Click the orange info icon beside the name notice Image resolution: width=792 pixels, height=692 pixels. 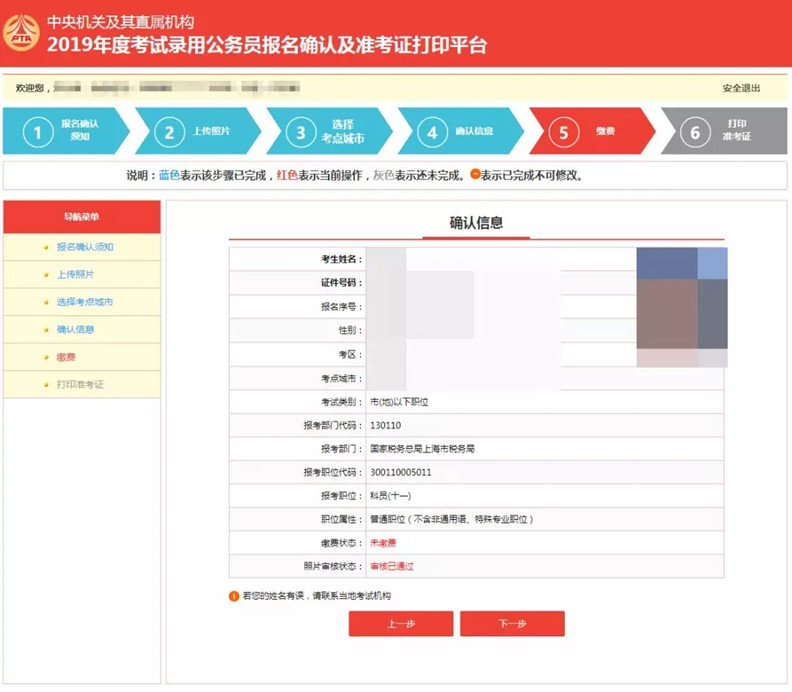coord(234,596)
